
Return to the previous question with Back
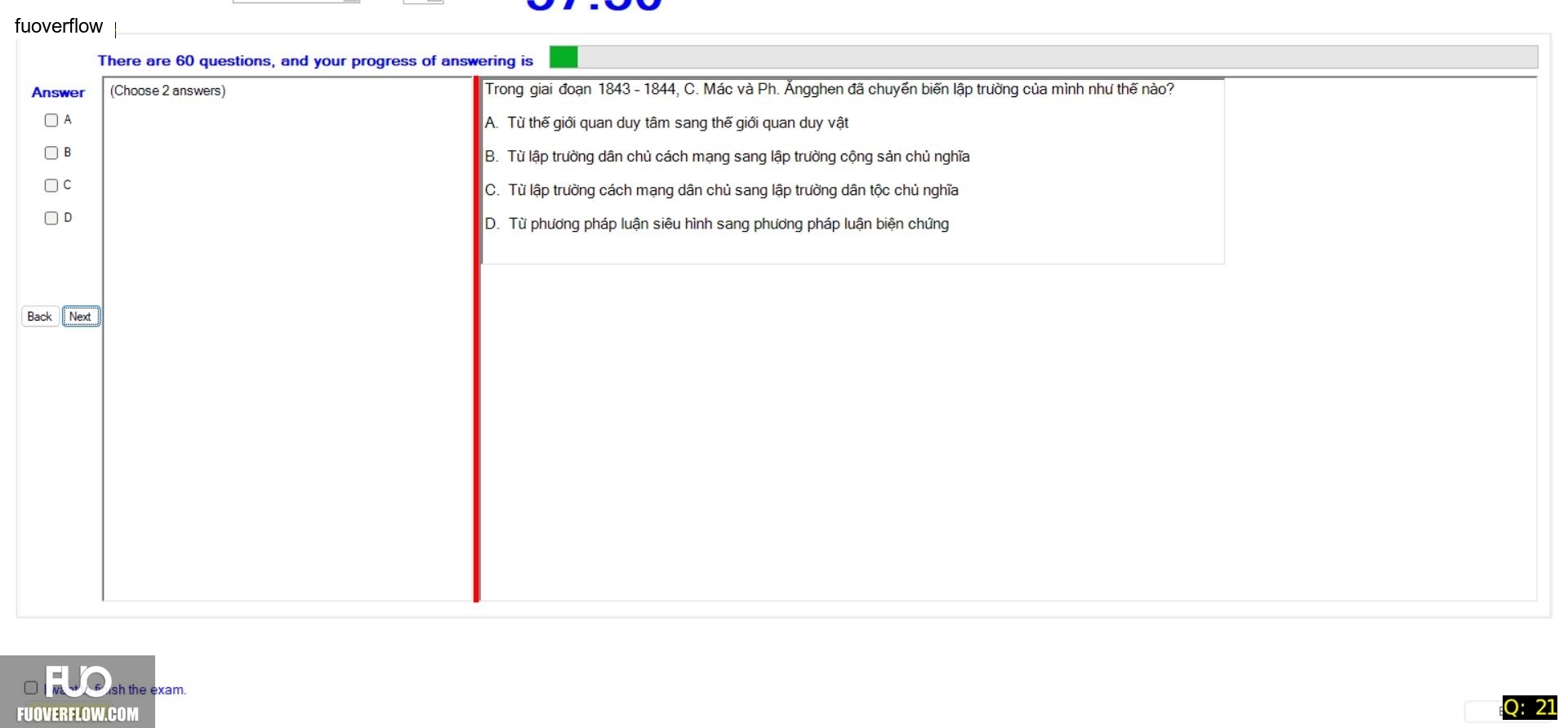[x=39, y=317]
